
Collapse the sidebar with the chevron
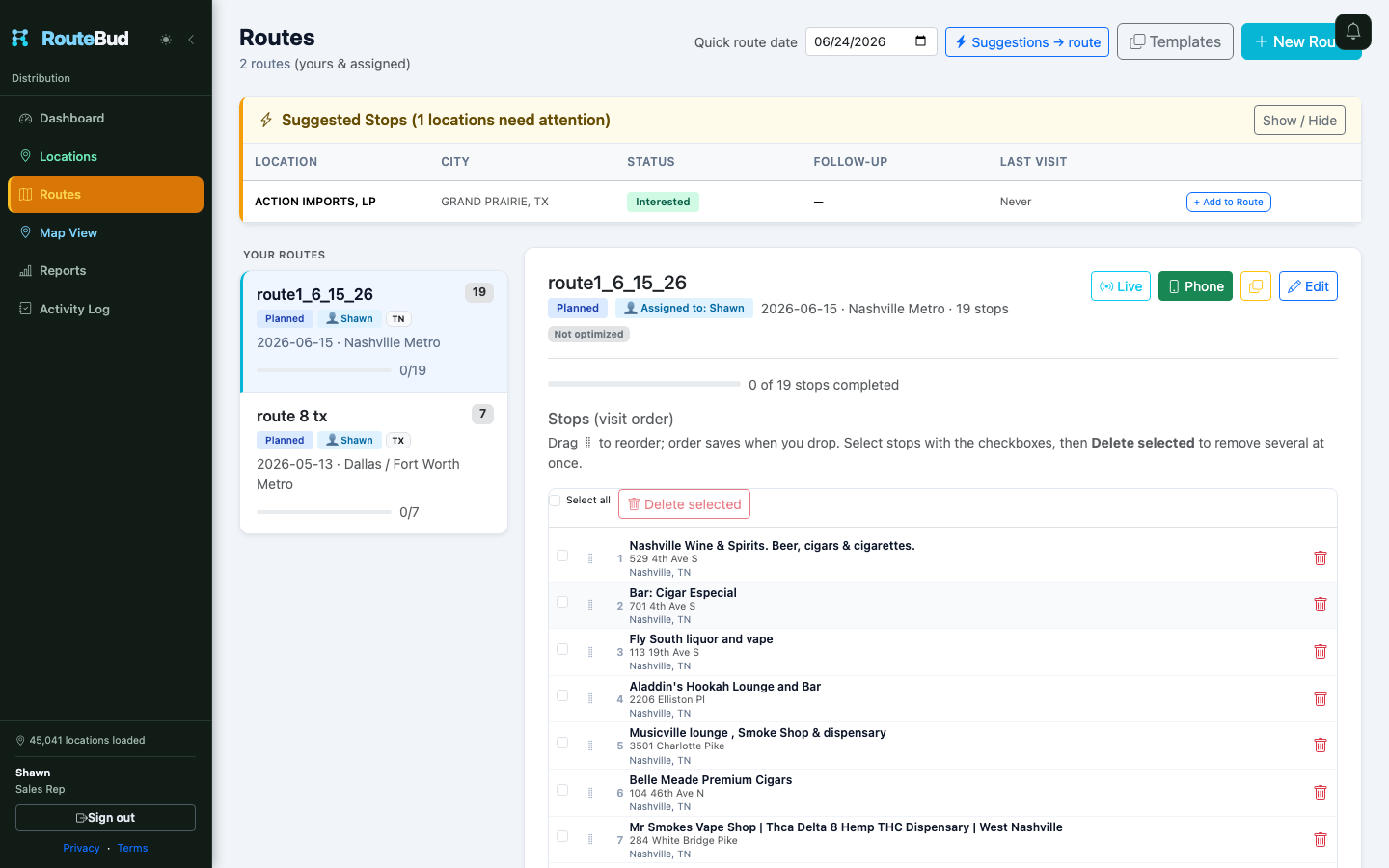point(191,40)
